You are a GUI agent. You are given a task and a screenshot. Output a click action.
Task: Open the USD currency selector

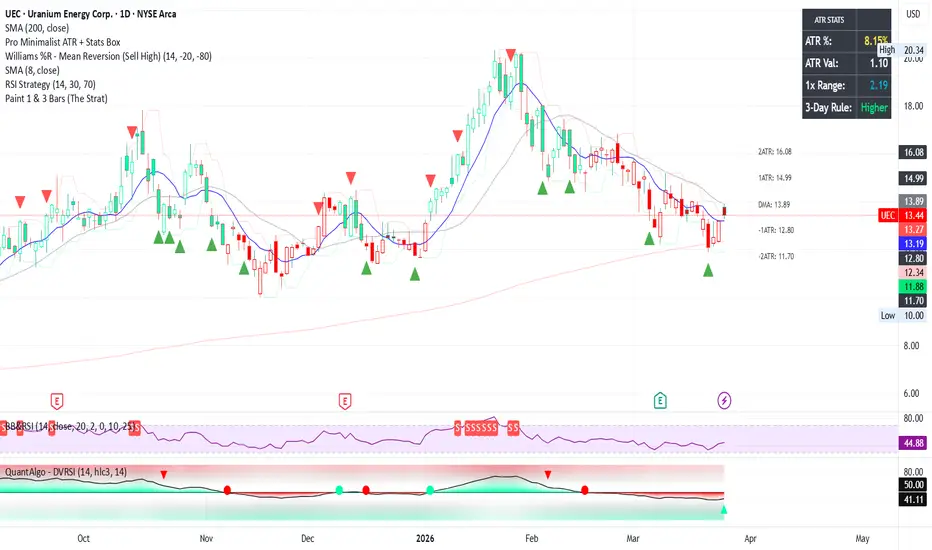(x=913, y=14)
